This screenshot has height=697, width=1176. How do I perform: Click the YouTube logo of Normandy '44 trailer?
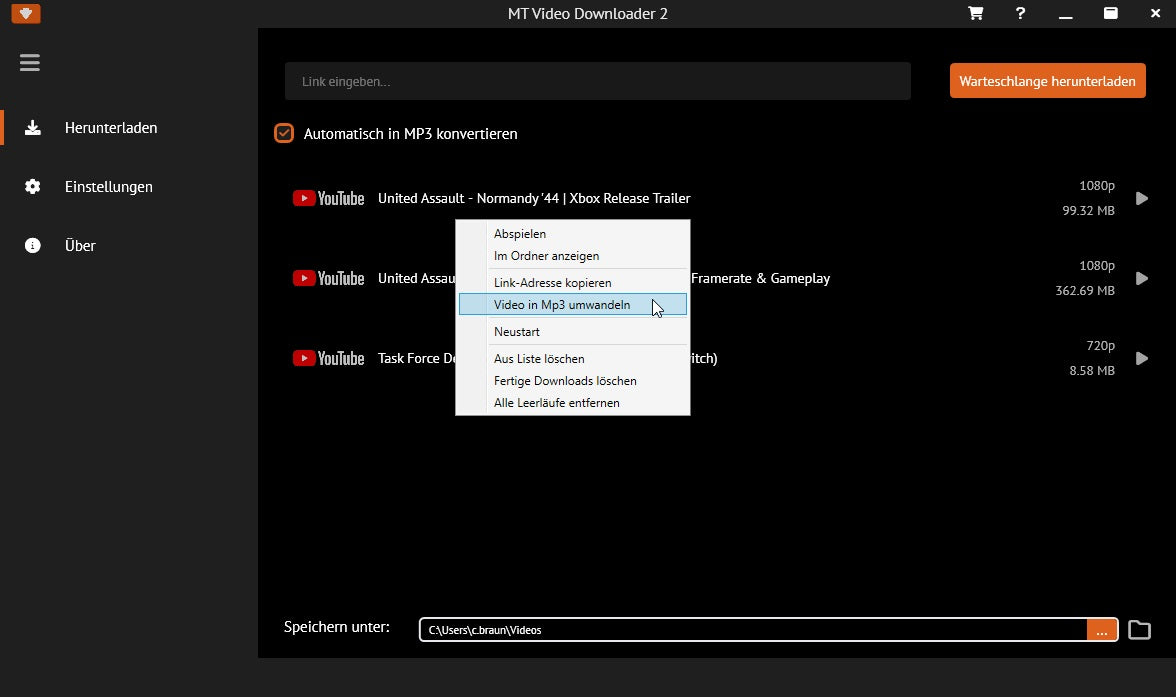coord(328,198)
